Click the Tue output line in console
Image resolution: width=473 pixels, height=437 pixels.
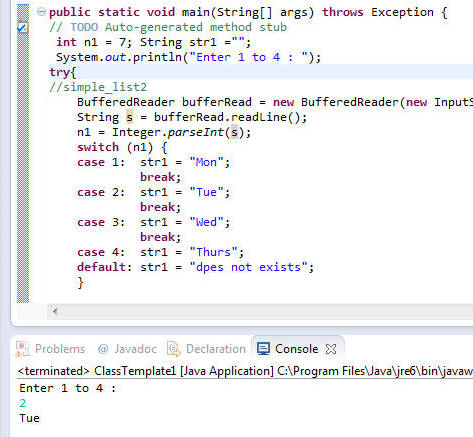(30, 418)
